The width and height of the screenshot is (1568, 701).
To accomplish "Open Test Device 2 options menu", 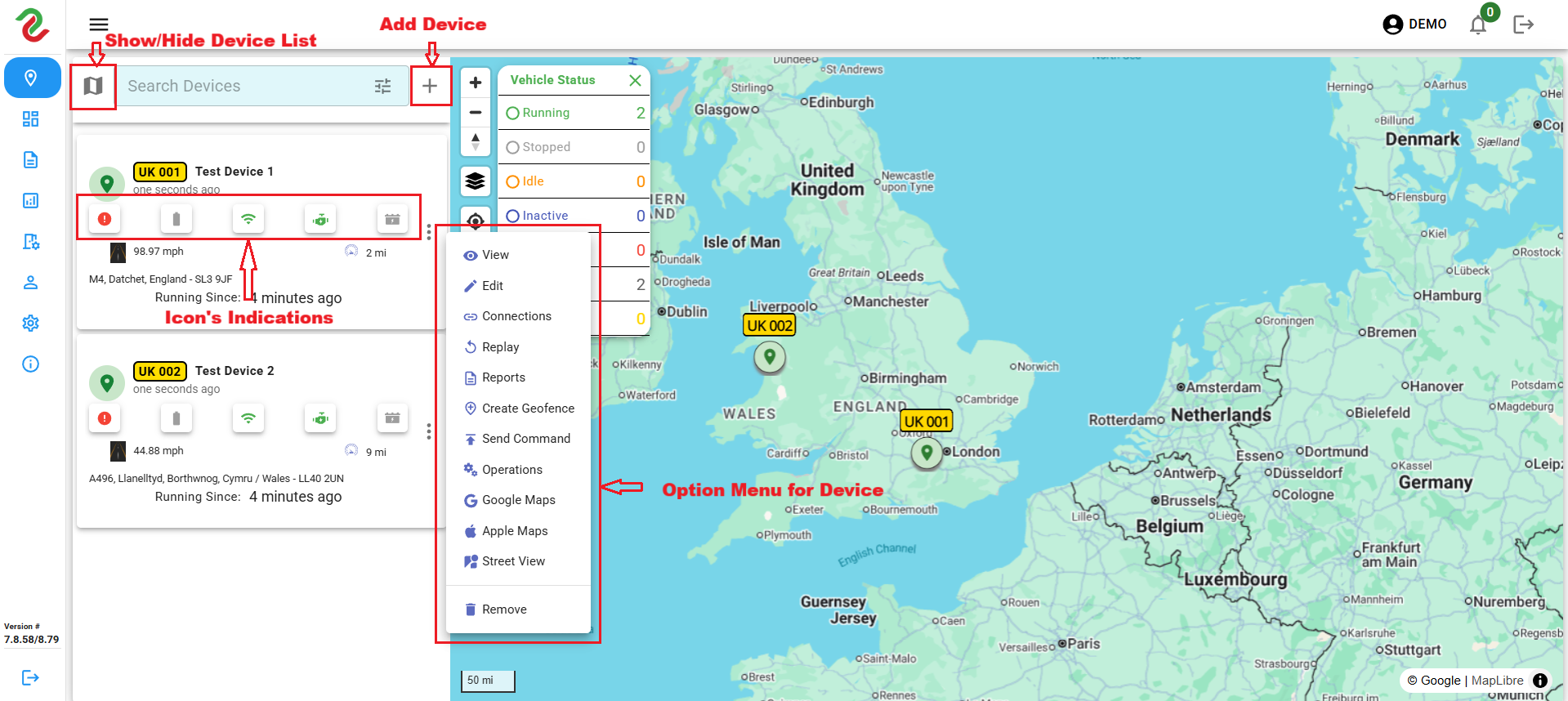I will (x=428, y=431).
